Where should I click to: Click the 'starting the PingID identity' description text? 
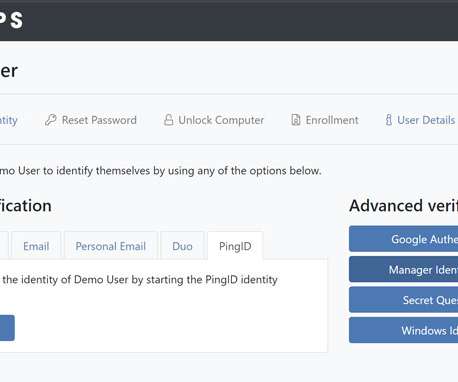[x=212, y=279]
